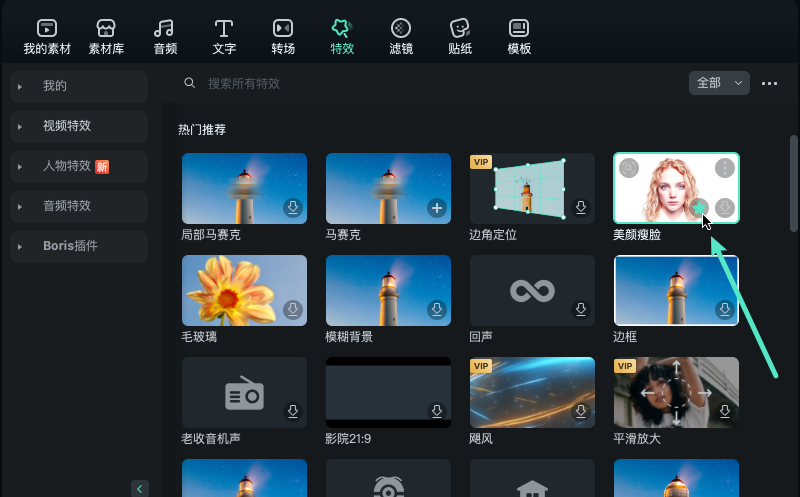The width and height of the screenshot is (800, 497).
Task: Select the 文字 text tab
Action: pyautogui.click(x=224, y=37)
